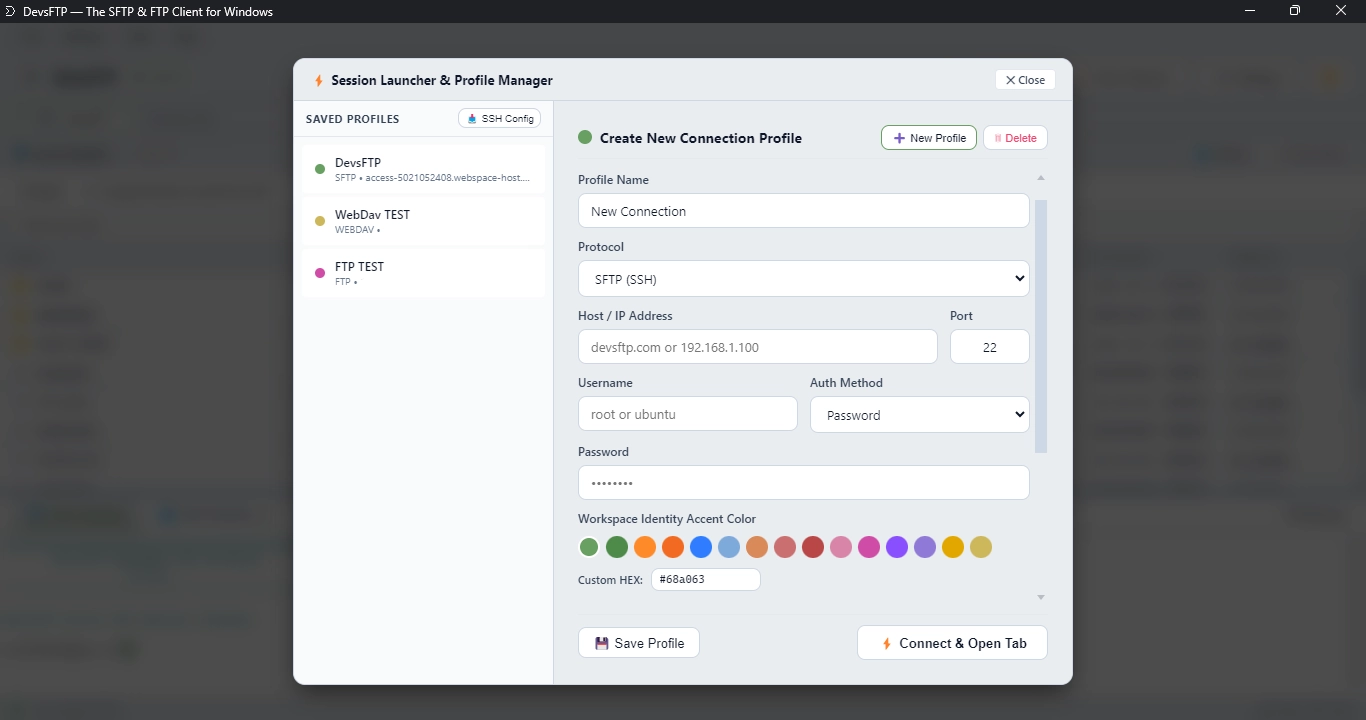
Task: Choose the muted salmon-red accent swatch
Action: pos(785,547)
